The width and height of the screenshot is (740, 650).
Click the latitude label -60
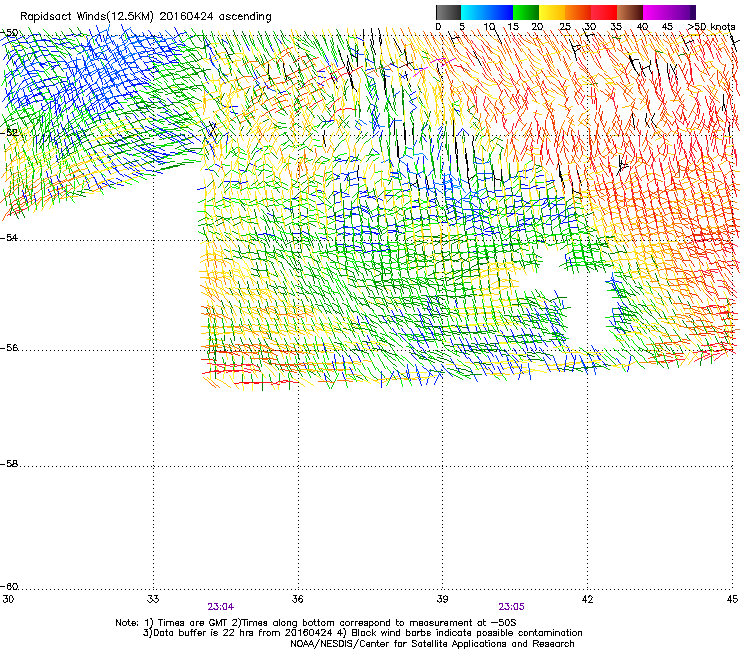[9, 587]
